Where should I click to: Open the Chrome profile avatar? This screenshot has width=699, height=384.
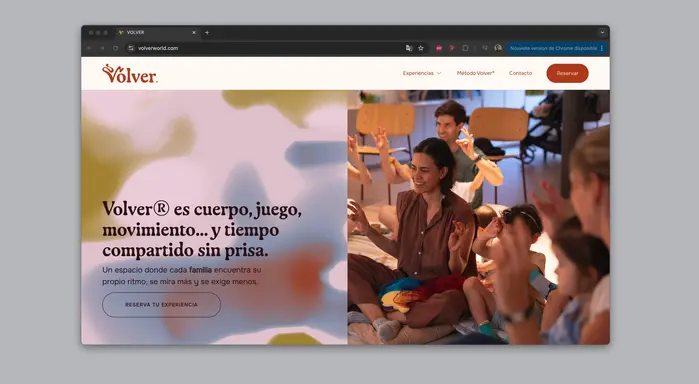tap(498, 48)
